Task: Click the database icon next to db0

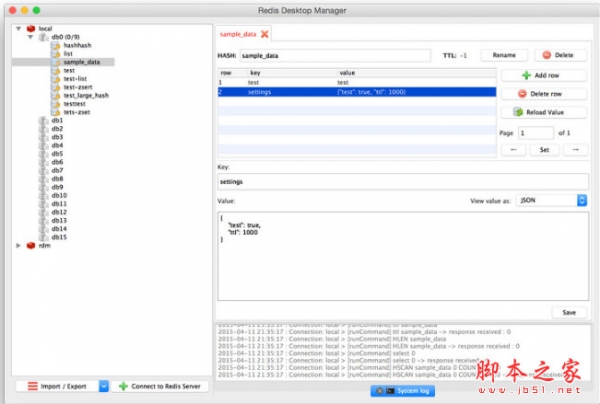Action: [44, 37]
